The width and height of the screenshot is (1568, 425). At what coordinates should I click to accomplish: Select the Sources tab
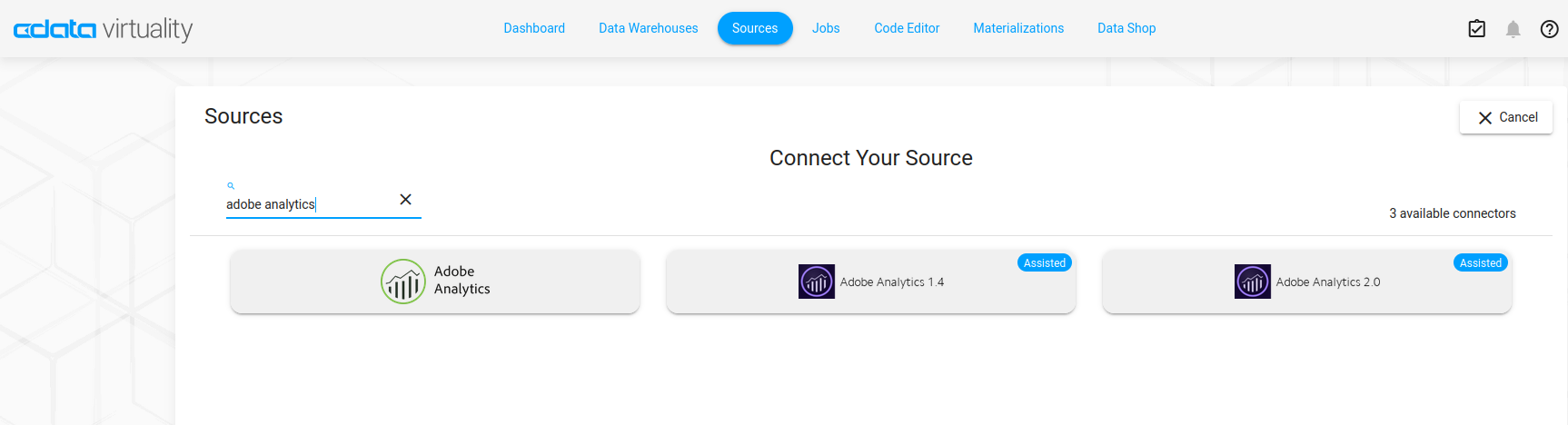click(755, 28)
